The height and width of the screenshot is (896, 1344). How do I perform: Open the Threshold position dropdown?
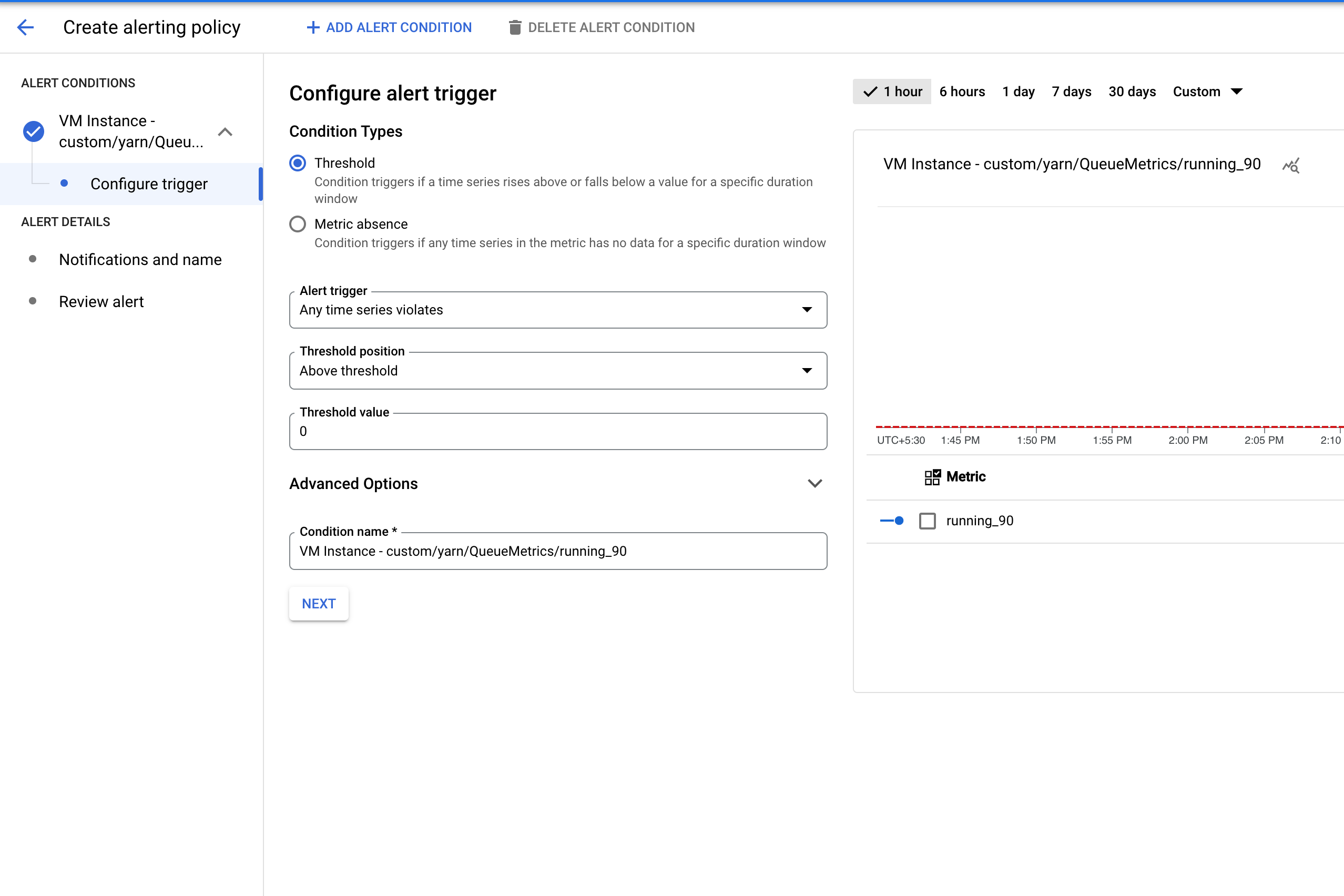(558, 371)
